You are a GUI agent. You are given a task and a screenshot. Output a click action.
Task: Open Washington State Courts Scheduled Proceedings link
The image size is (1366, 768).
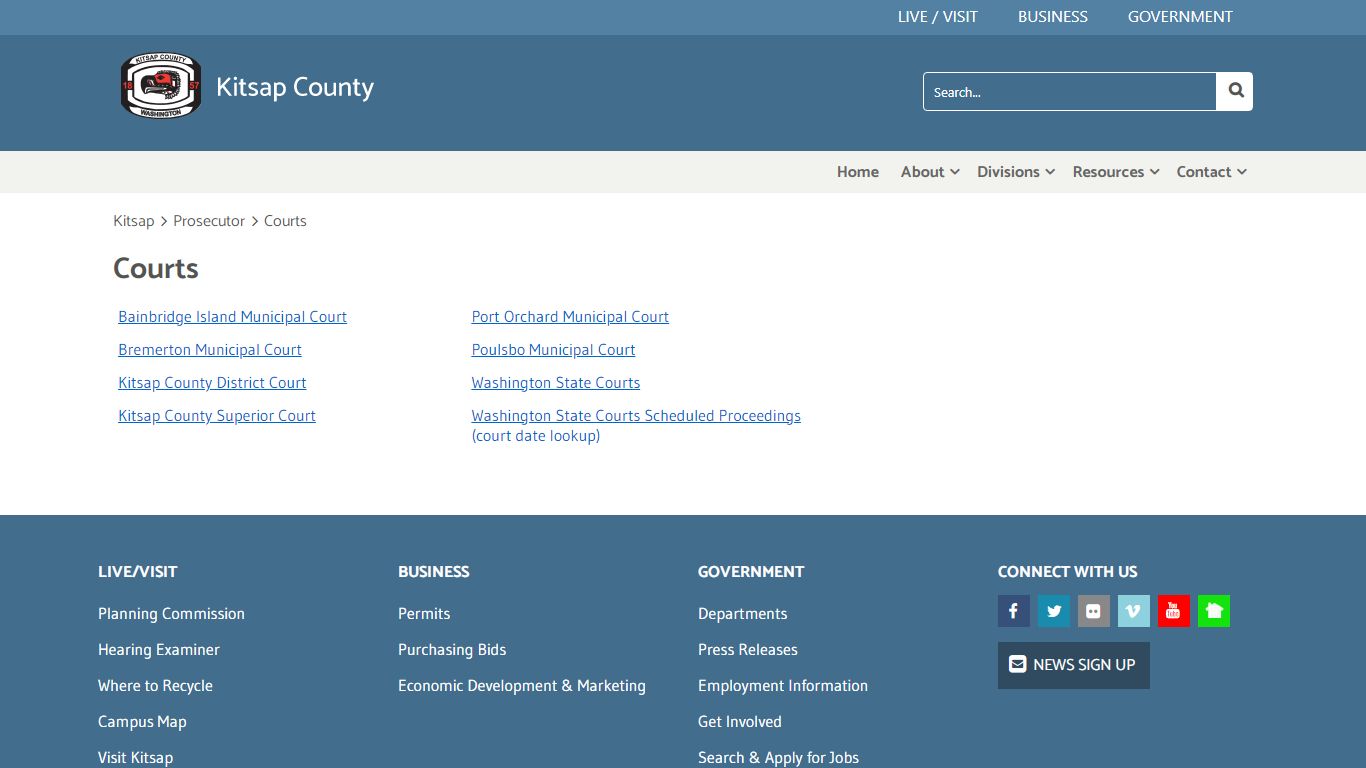(636, 416)
